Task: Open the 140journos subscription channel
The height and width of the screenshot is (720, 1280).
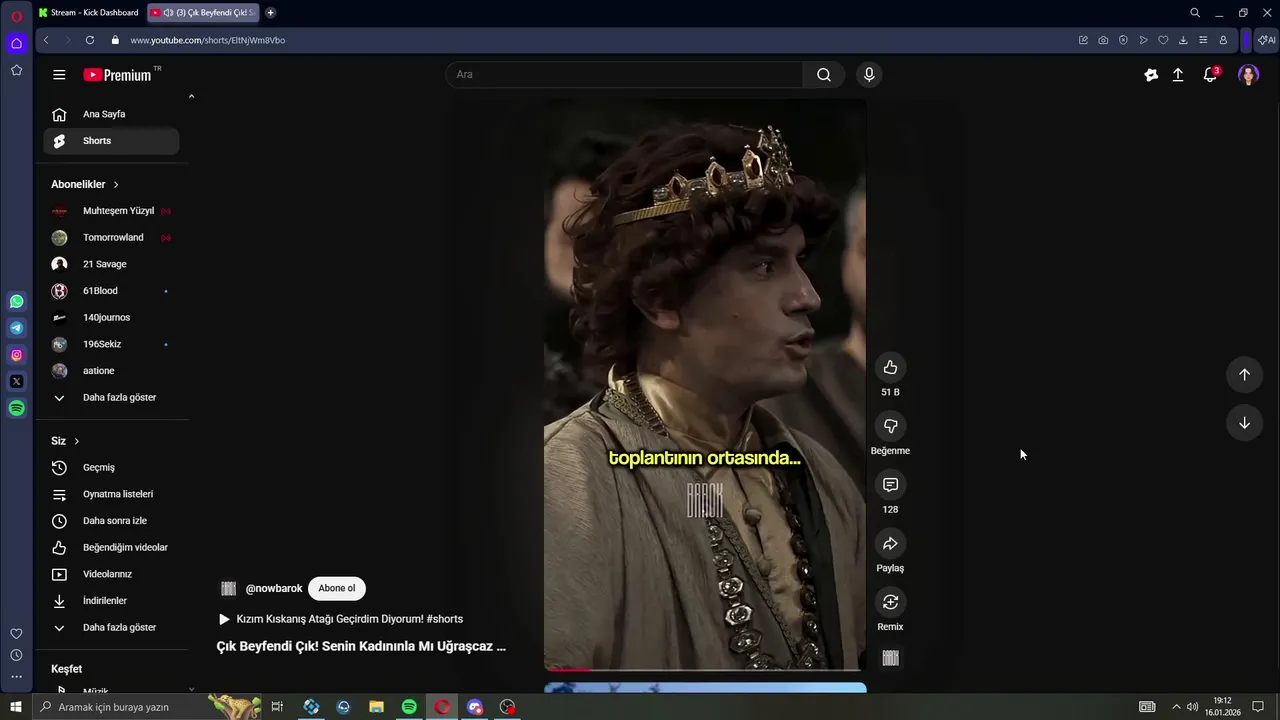Action: pyautogui.click(x=111, y=318)
